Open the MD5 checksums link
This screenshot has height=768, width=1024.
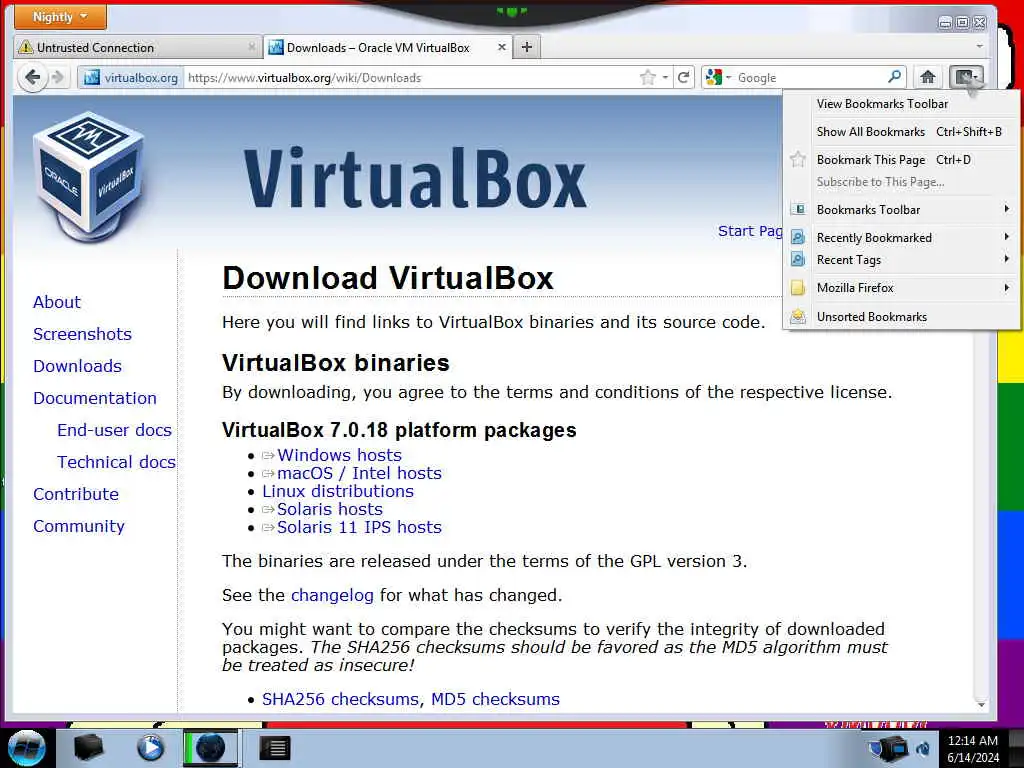click(x=495, y=699)
